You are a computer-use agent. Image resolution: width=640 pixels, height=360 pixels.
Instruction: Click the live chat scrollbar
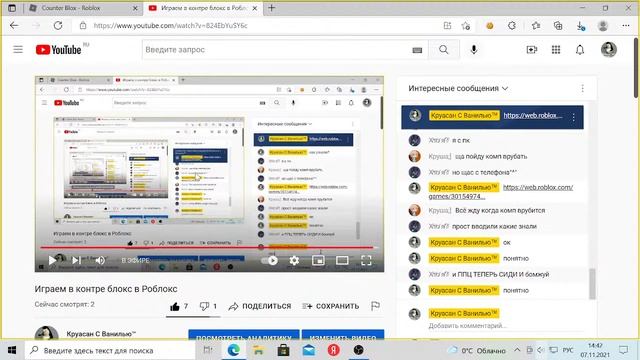(x=592, y=283)
